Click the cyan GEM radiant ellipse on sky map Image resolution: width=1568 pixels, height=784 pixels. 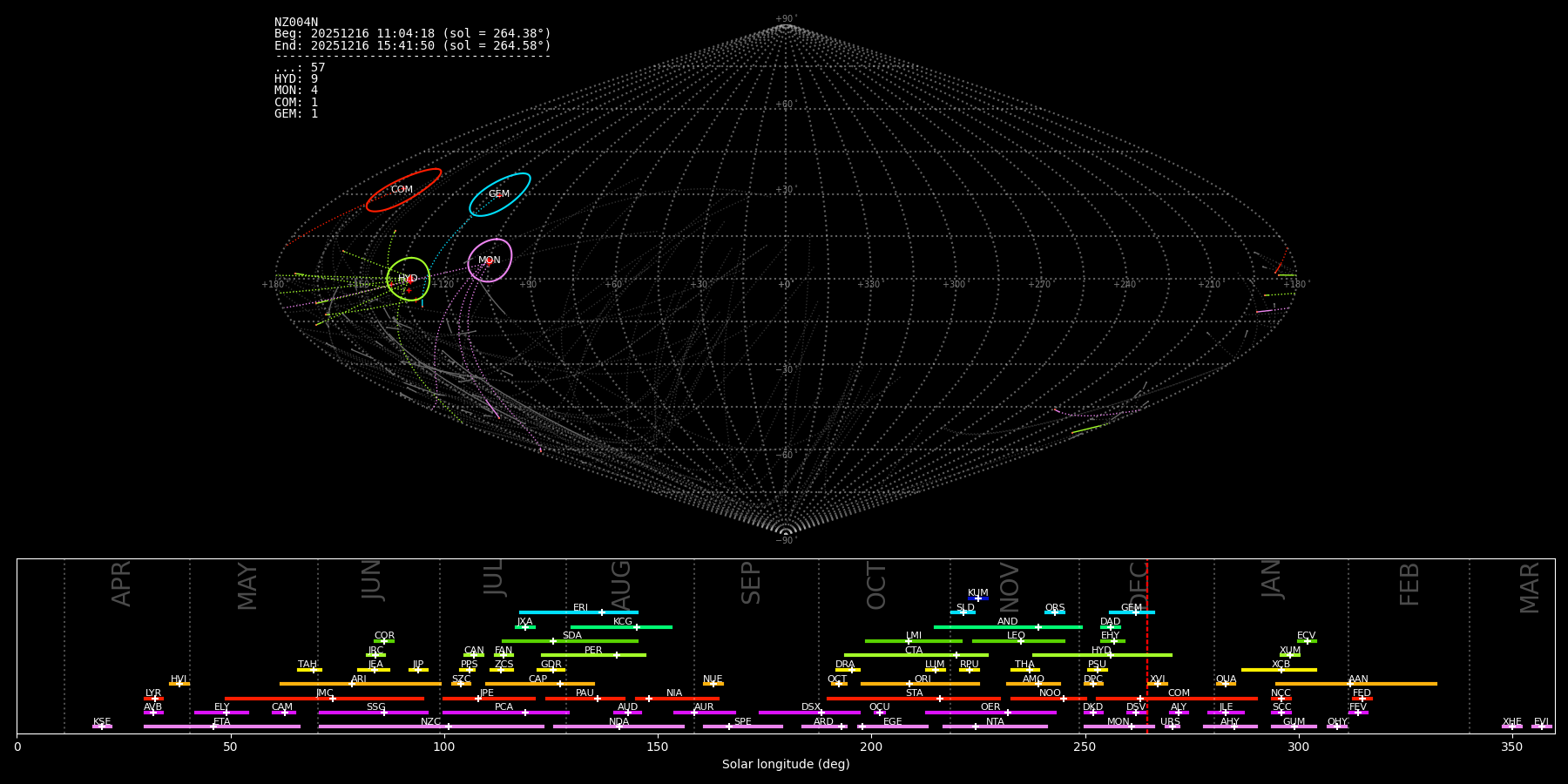point(499,194)
